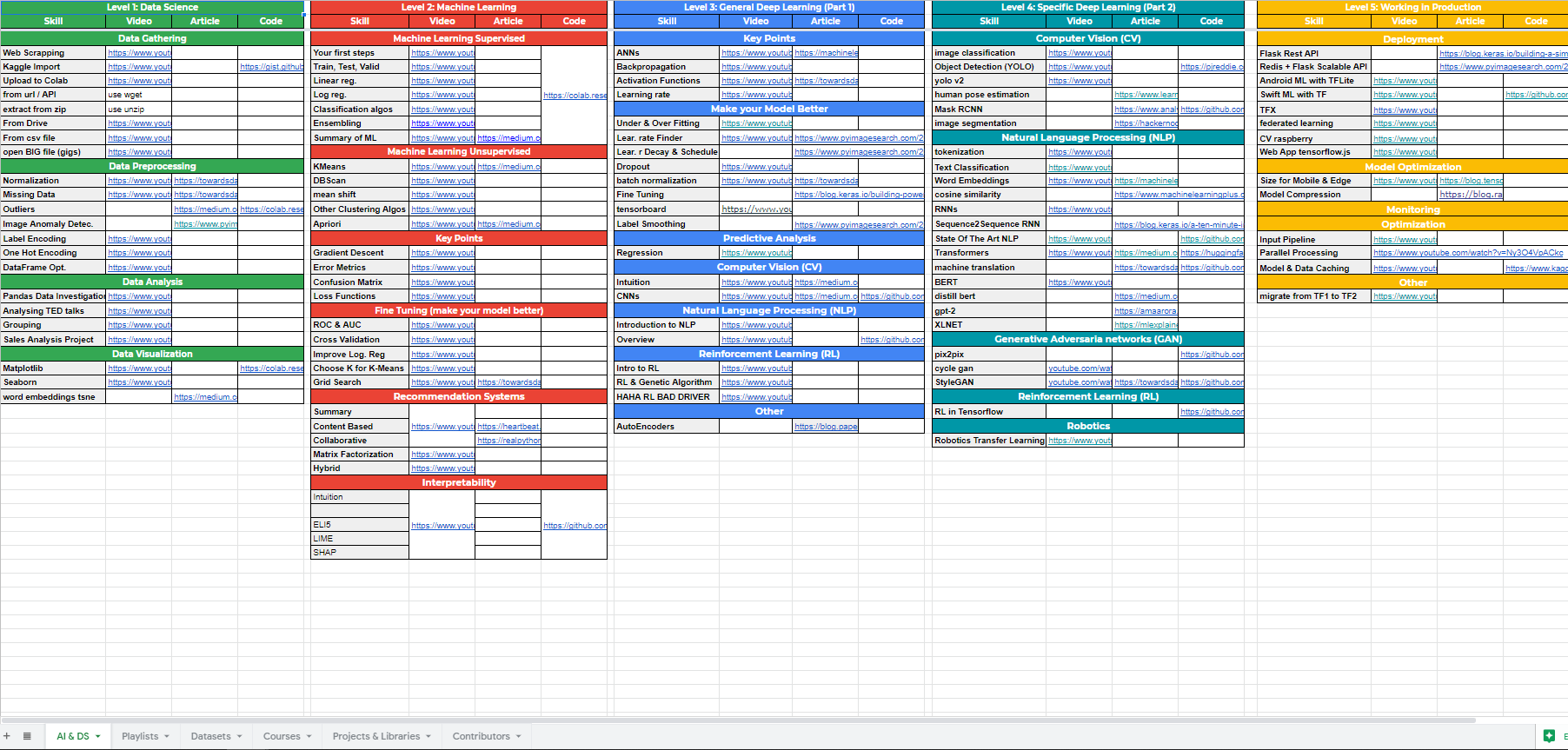Screen dimensions: 1568x750
Task: Select the 'Level 3: General Deep Learning (Part 1)' header
Action: 769,7
